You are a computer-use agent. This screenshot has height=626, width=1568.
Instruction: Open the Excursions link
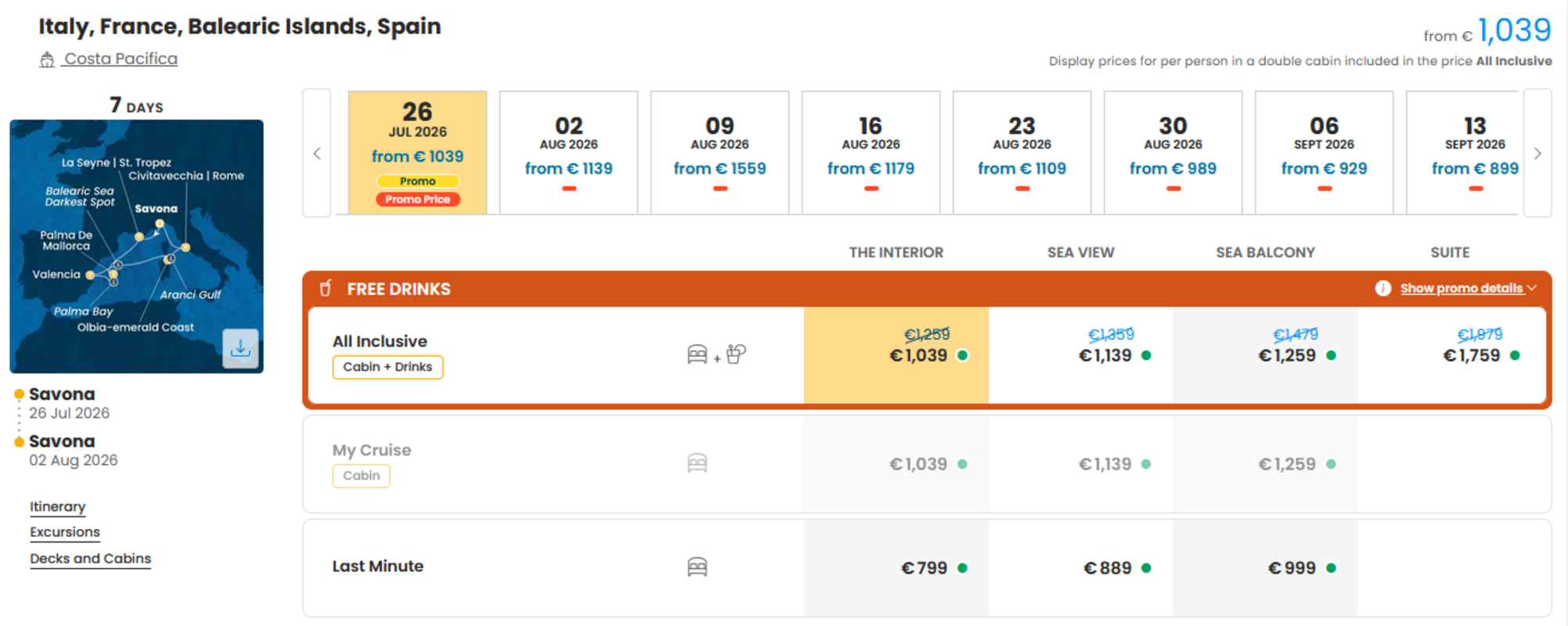(x=65, y=532)
